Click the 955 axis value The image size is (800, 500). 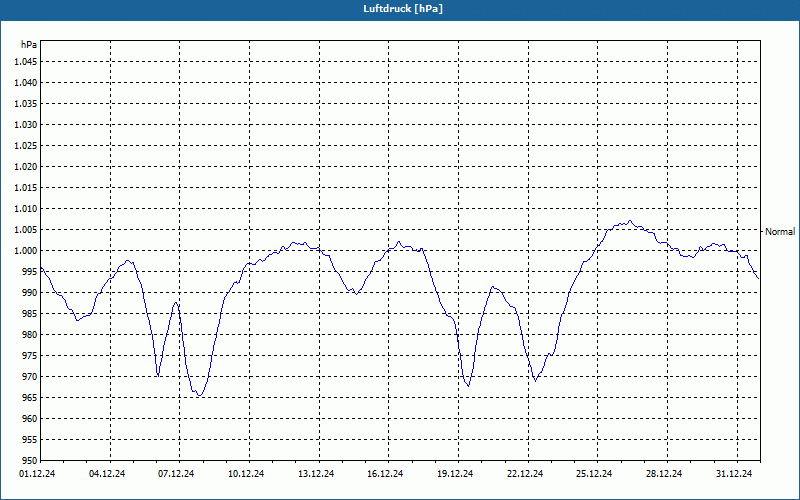click(x=30, y=439)
